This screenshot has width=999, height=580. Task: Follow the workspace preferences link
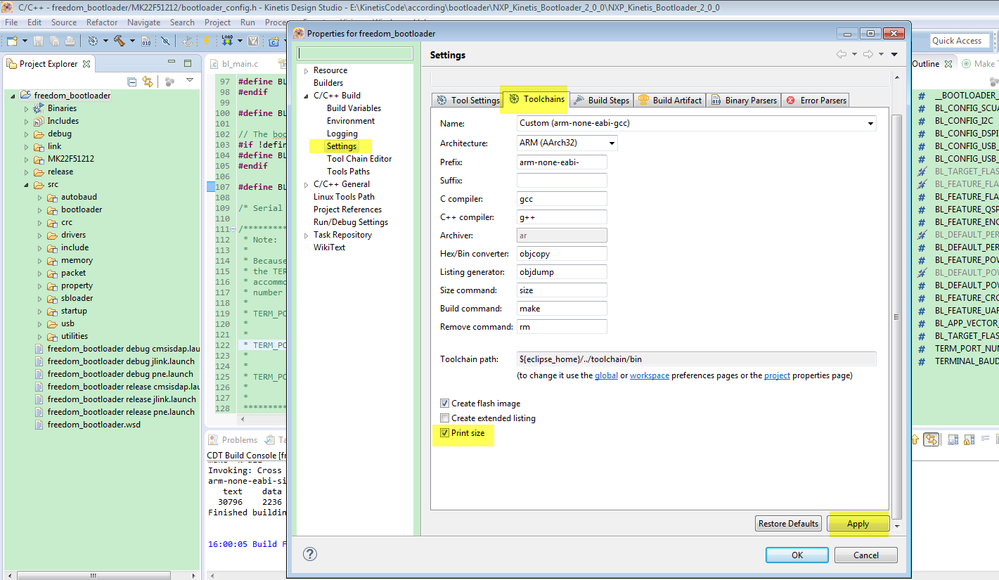coord(649,375)
